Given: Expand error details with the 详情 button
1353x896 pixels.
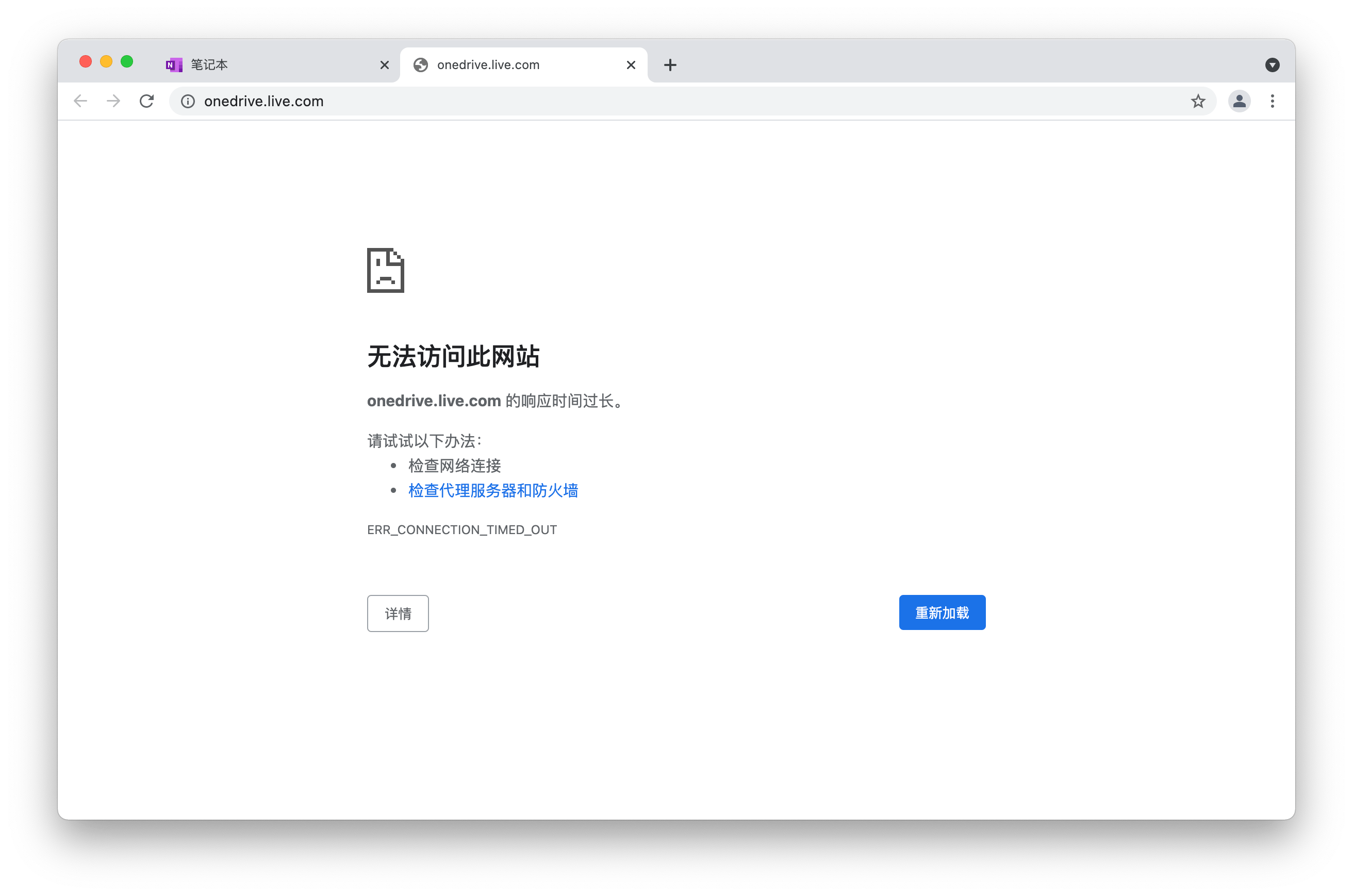Looking at the screenshot, I should (398, 613).
